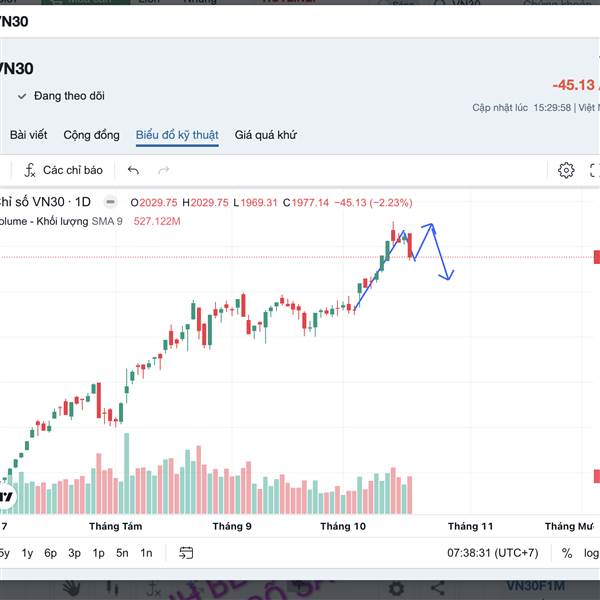This screenshot has height=600, width=600.
Task: Select the Giá quá khứ tab
Action: (x=265, y=135)
